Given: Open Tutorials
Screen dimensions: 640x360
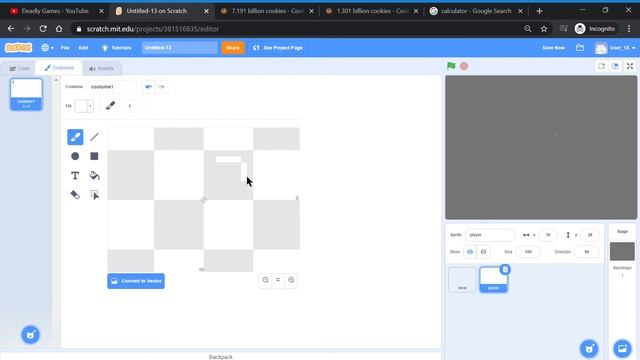Looking at the screenshot, I should click(x=117, y=48).
